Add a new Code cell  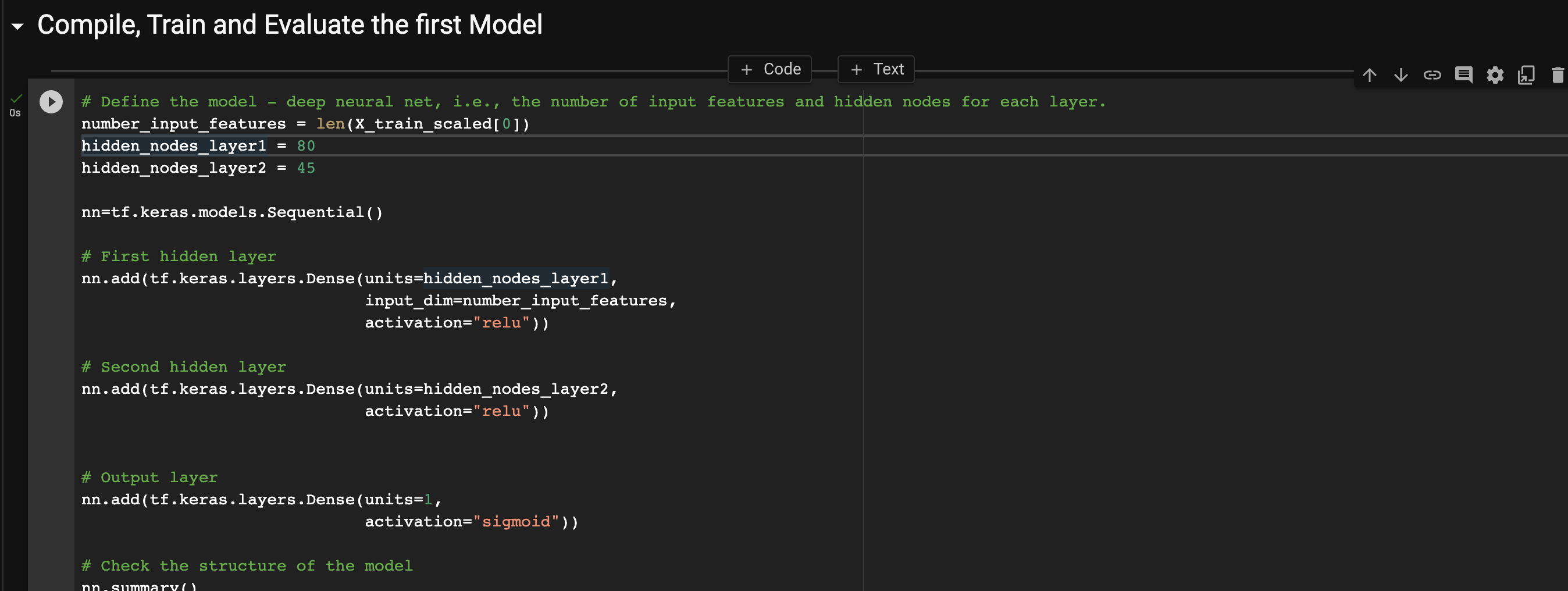click(x=769, y=69)
